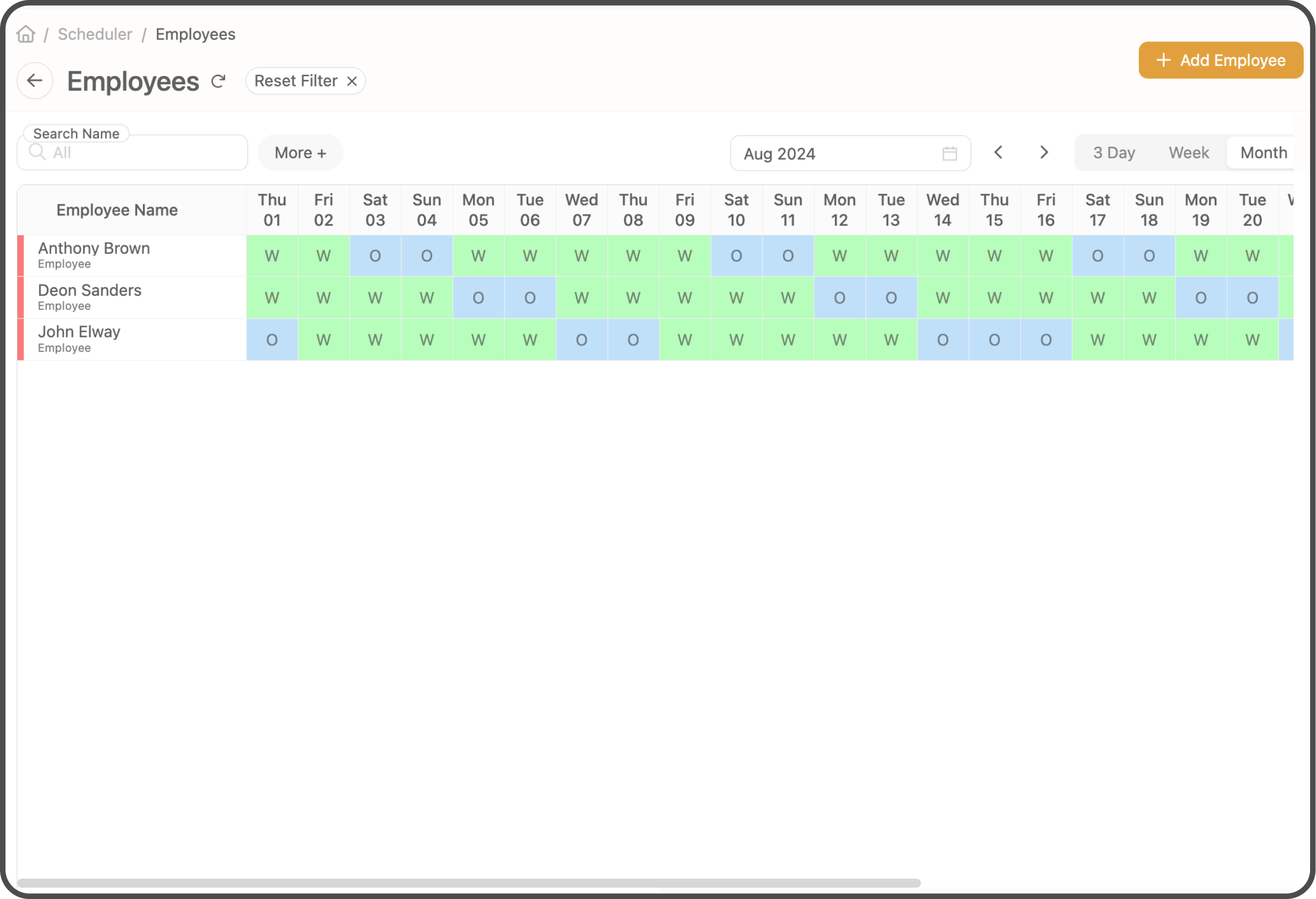The height and width of the screenshot is (899, 1316).
Task: Switch to the Week view
Action: pyautogui.click(x=1188, y=152)
